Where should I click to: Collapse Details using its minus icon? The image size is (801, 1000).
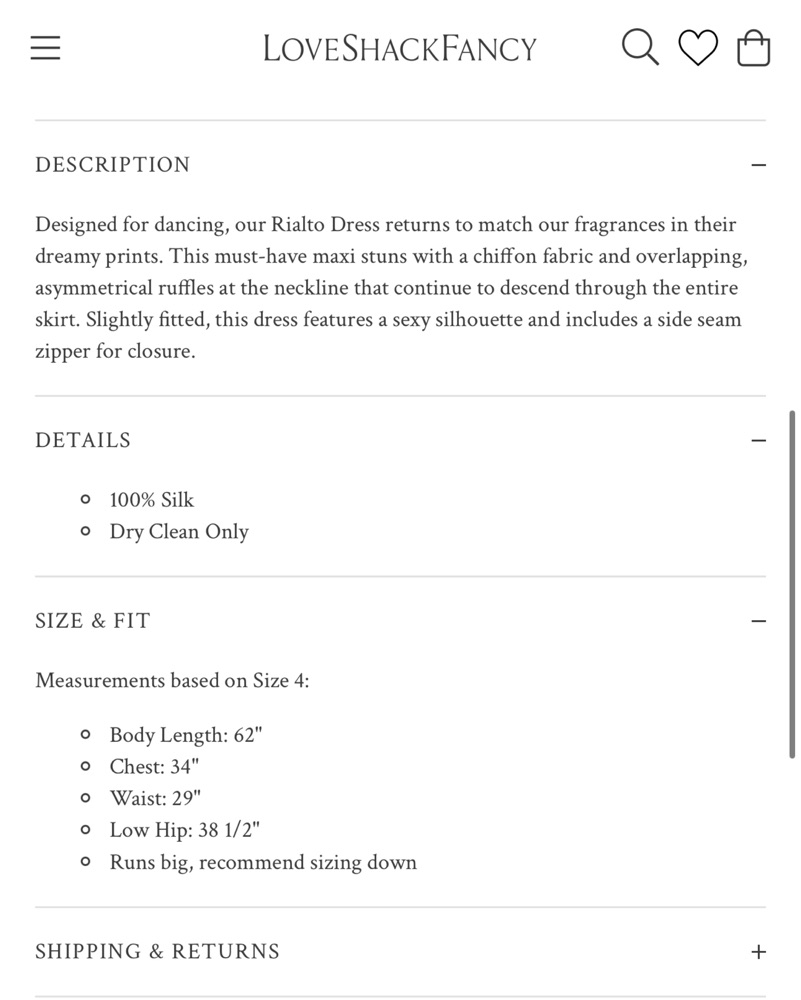click(x=758, y=441)
